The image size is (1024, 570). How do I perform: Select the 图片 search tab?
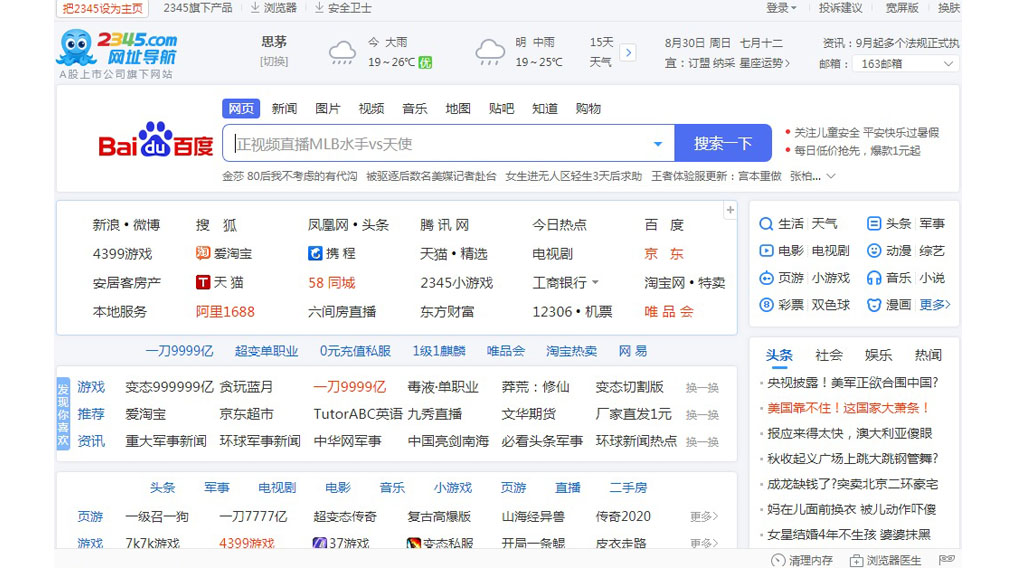click(x=327, y=108)
